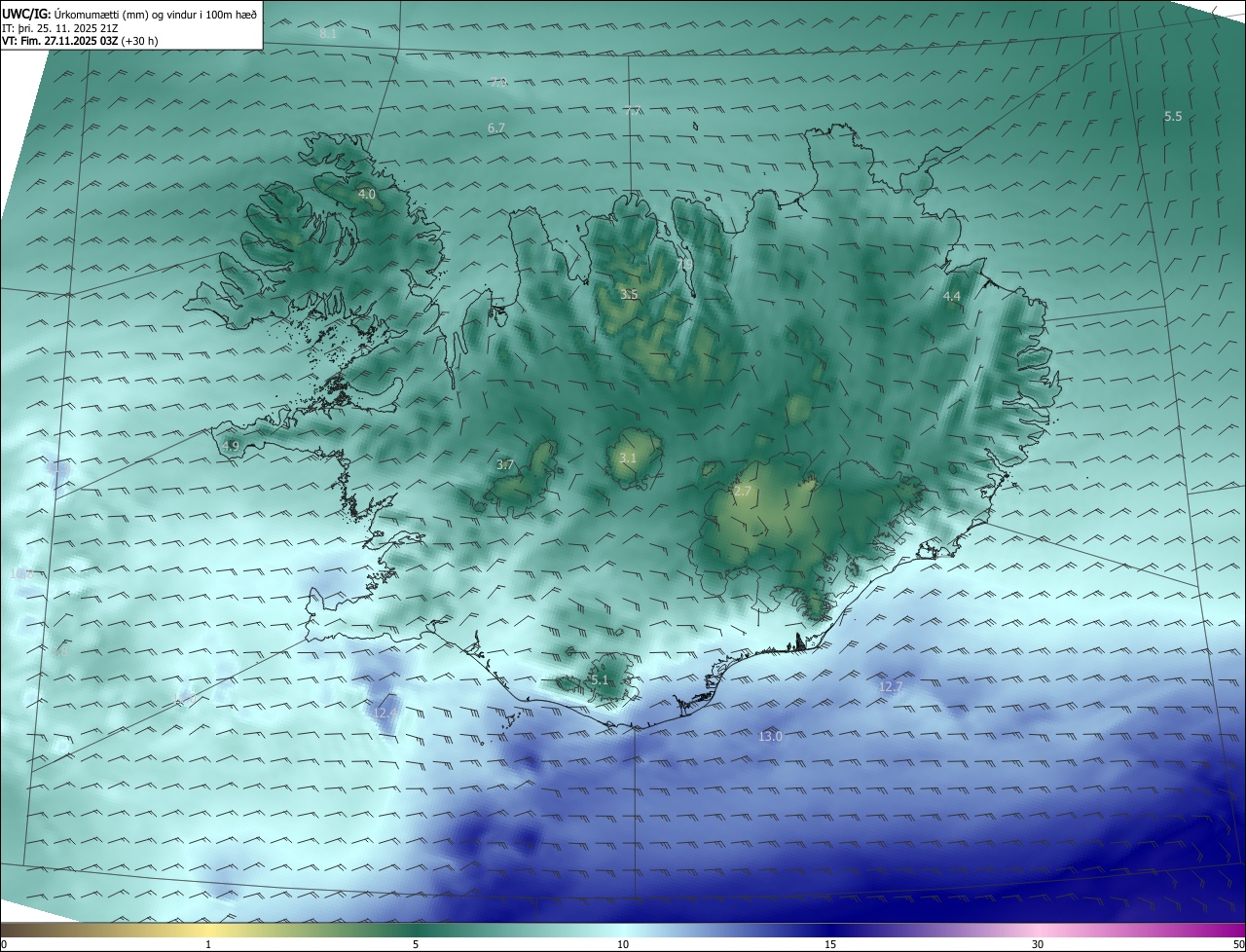This screenshot has height=952, width=1246.
Task: Click the 7.7 value label
Action: [x=633, y=111]
